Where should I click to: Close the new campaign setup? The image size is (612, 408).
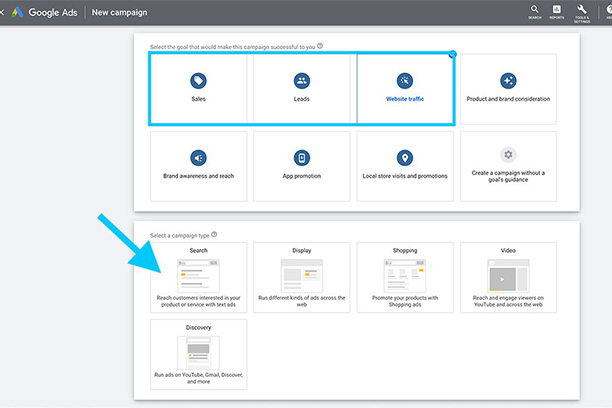pyautogui.click(x=2, y=12)
